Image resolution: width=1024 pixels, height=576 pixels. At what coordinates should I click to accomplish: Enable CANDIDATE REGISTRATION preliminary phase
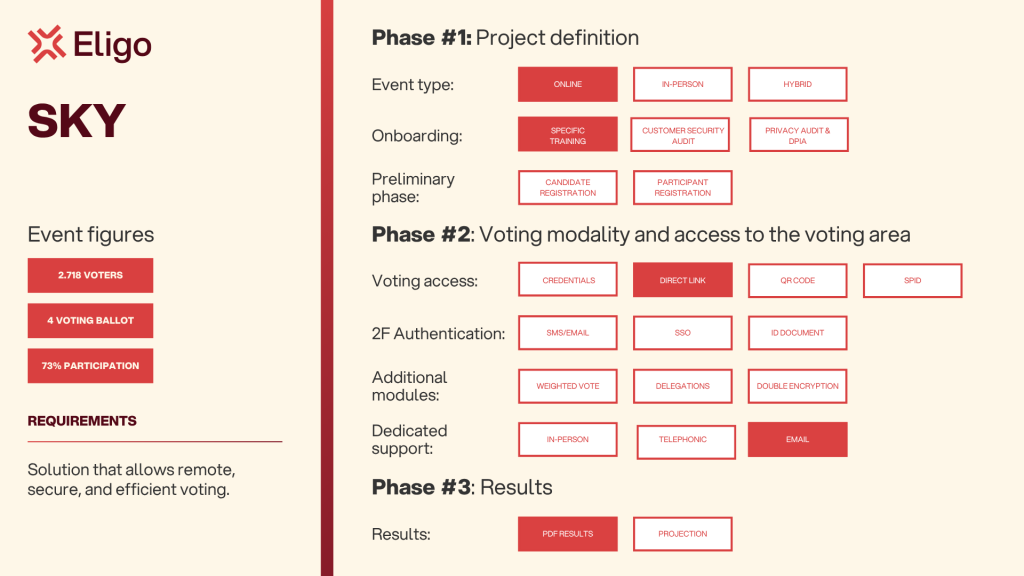coord(568,187)
